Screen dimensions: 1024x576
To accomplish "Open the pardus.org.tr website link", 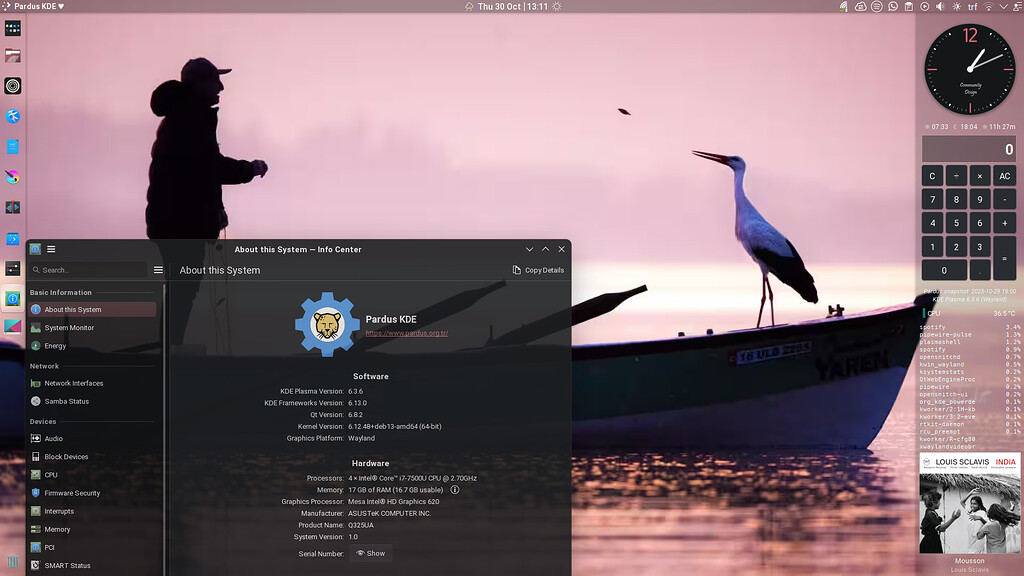I will pyautogui.click(x=406, y=333).
